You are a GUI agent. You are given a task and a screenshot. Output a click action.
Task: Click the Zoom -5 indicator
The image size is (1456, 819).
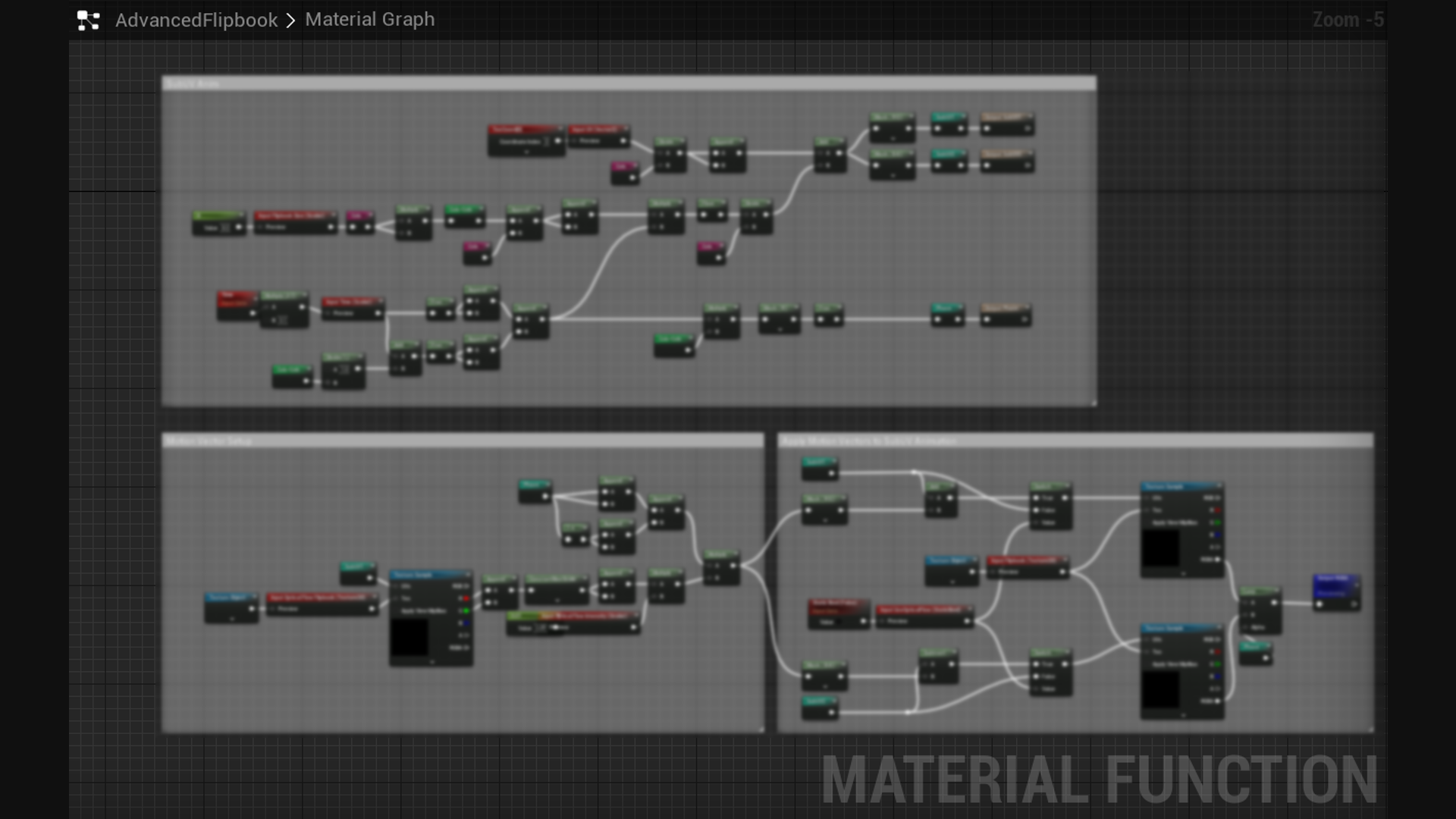(x=1348, y=20)
